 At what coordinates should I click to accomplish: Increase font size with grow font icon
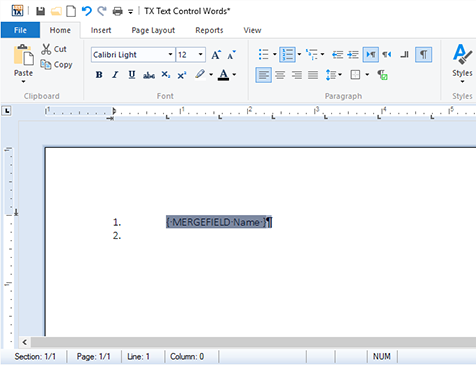point(216,55)
